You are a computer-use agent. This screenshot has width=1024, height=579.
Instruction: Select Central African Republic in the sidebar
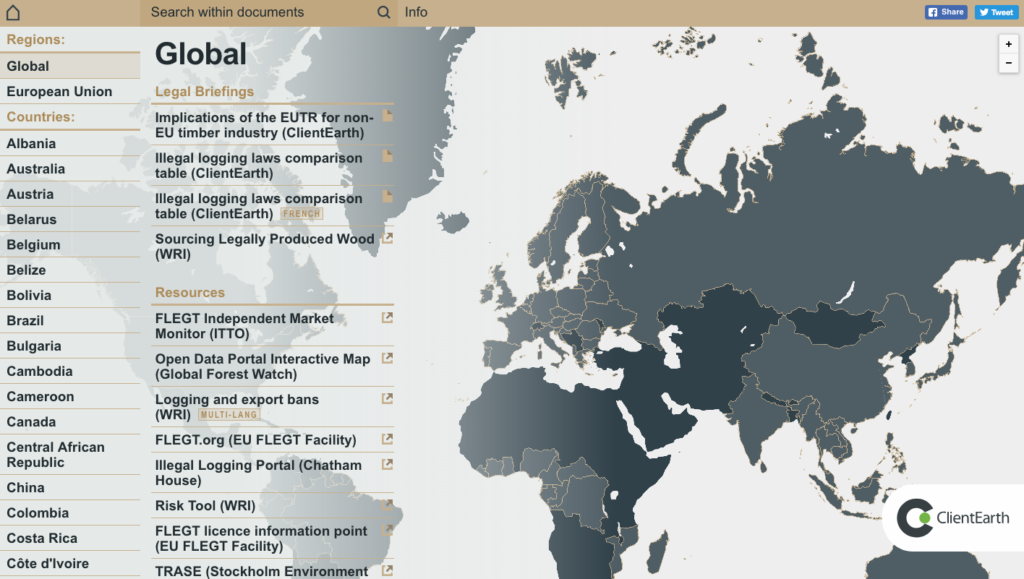pyautogui.click(x=55, y=454)
